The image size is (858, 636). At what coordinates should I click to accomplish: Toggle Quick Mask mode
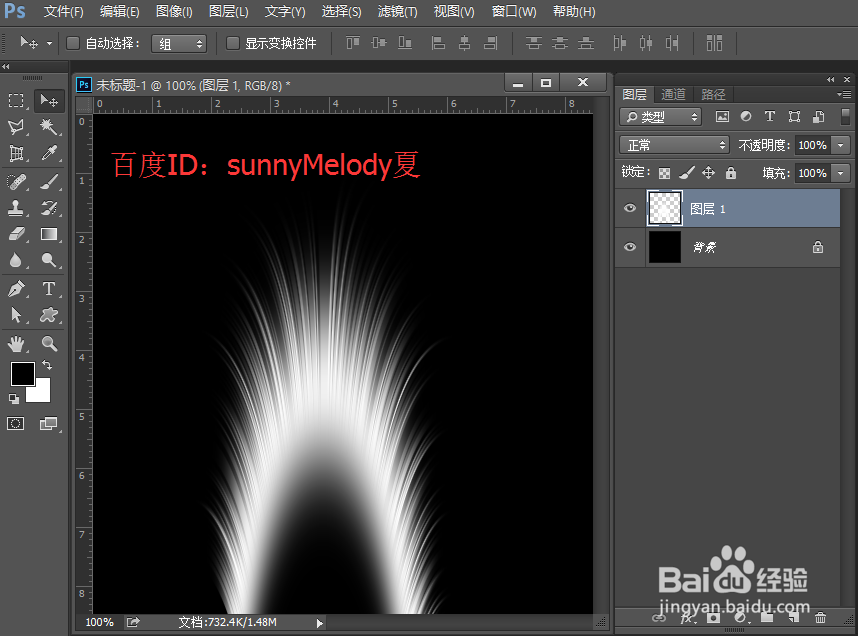click(15, 424)
